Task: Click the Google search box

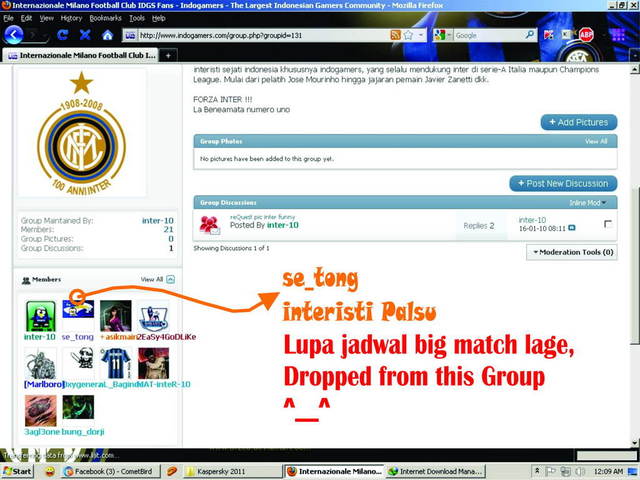Action: coord(489,36)
